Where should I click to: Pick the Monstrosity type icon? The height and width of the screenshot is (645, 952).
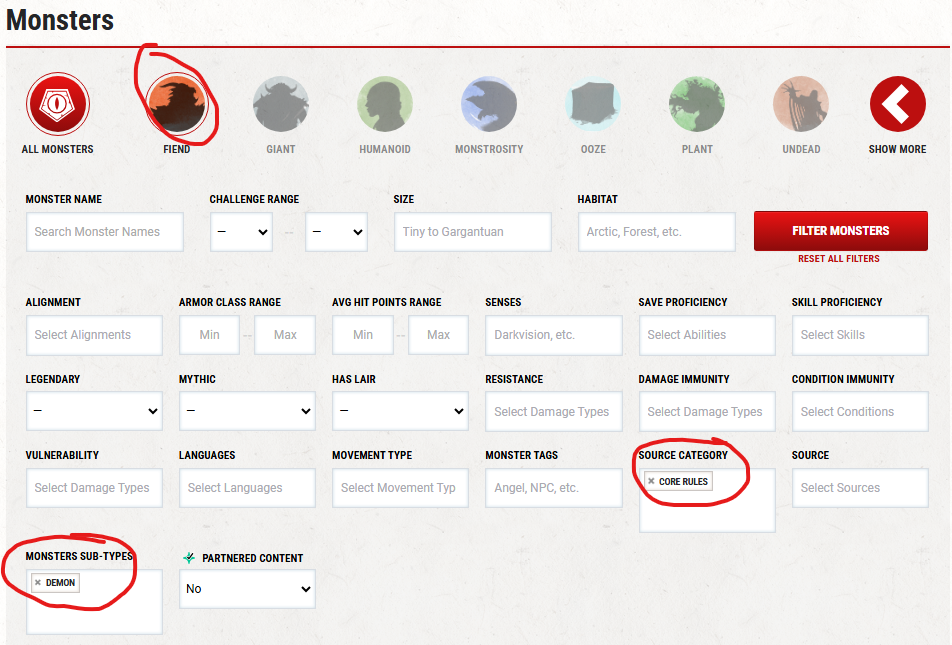489,105
